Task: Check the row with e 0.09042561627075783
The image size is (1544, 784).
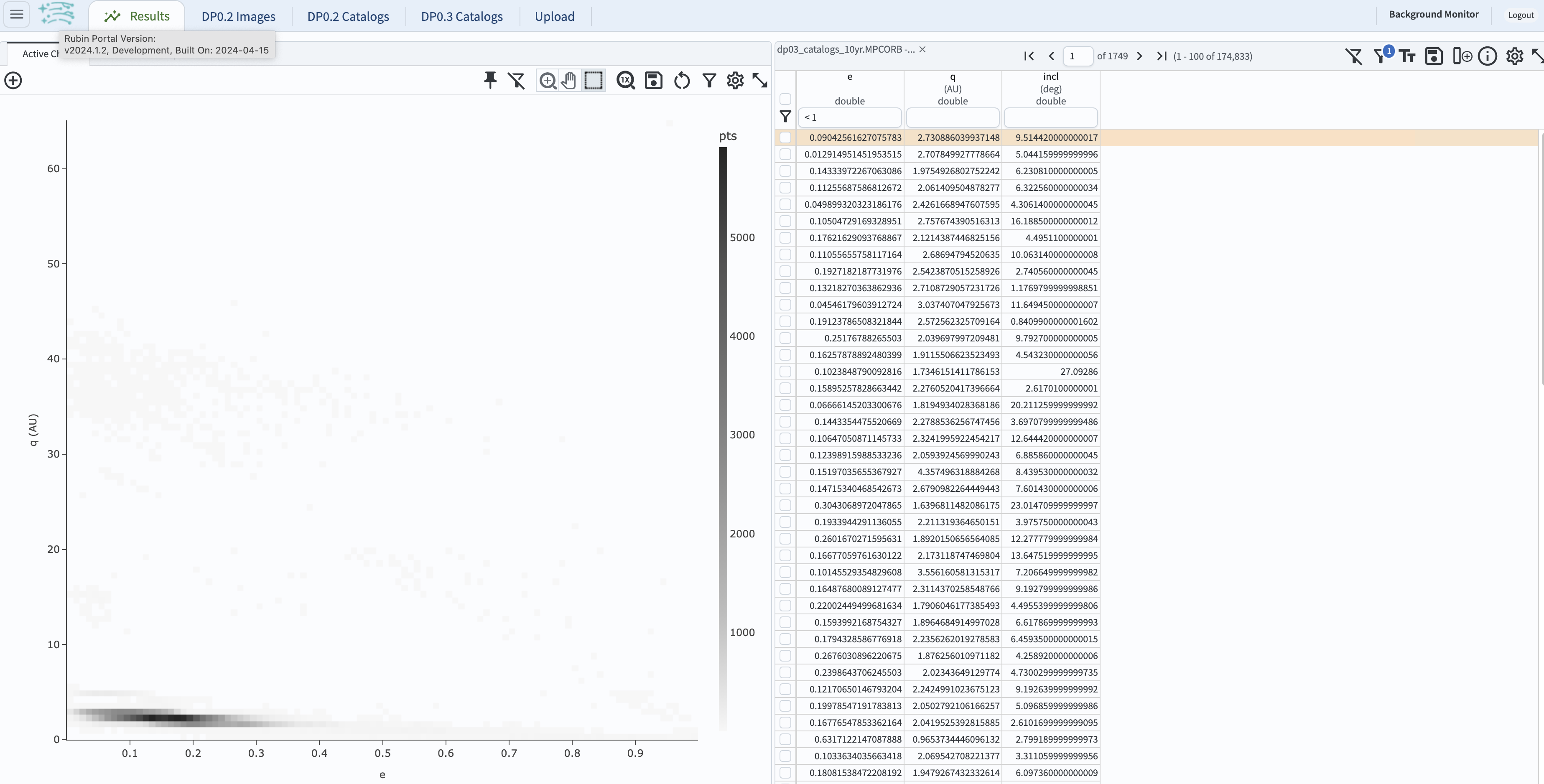Action: [x=785, y=137]
